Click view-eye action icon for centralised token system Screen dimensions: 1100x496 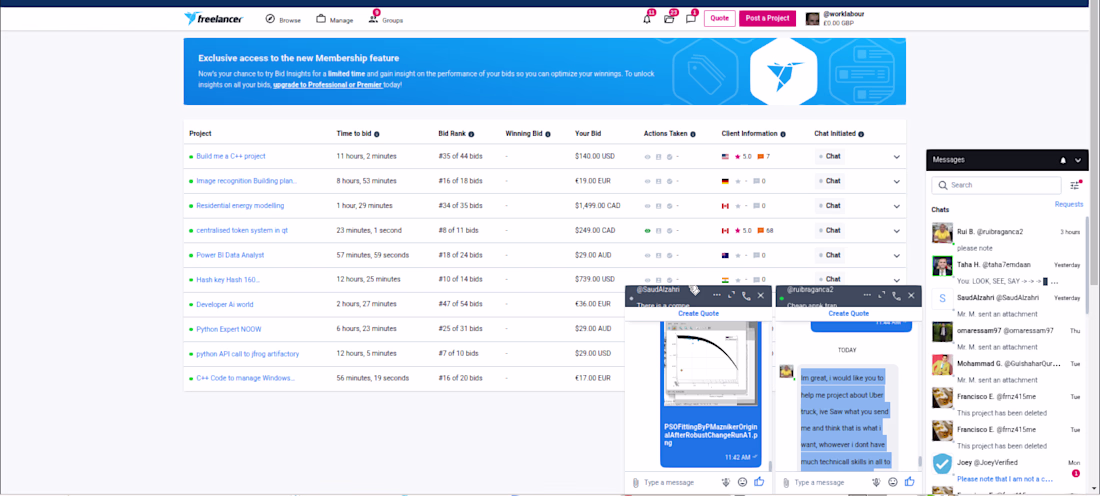pyautogui.click(x=648, y=230)
